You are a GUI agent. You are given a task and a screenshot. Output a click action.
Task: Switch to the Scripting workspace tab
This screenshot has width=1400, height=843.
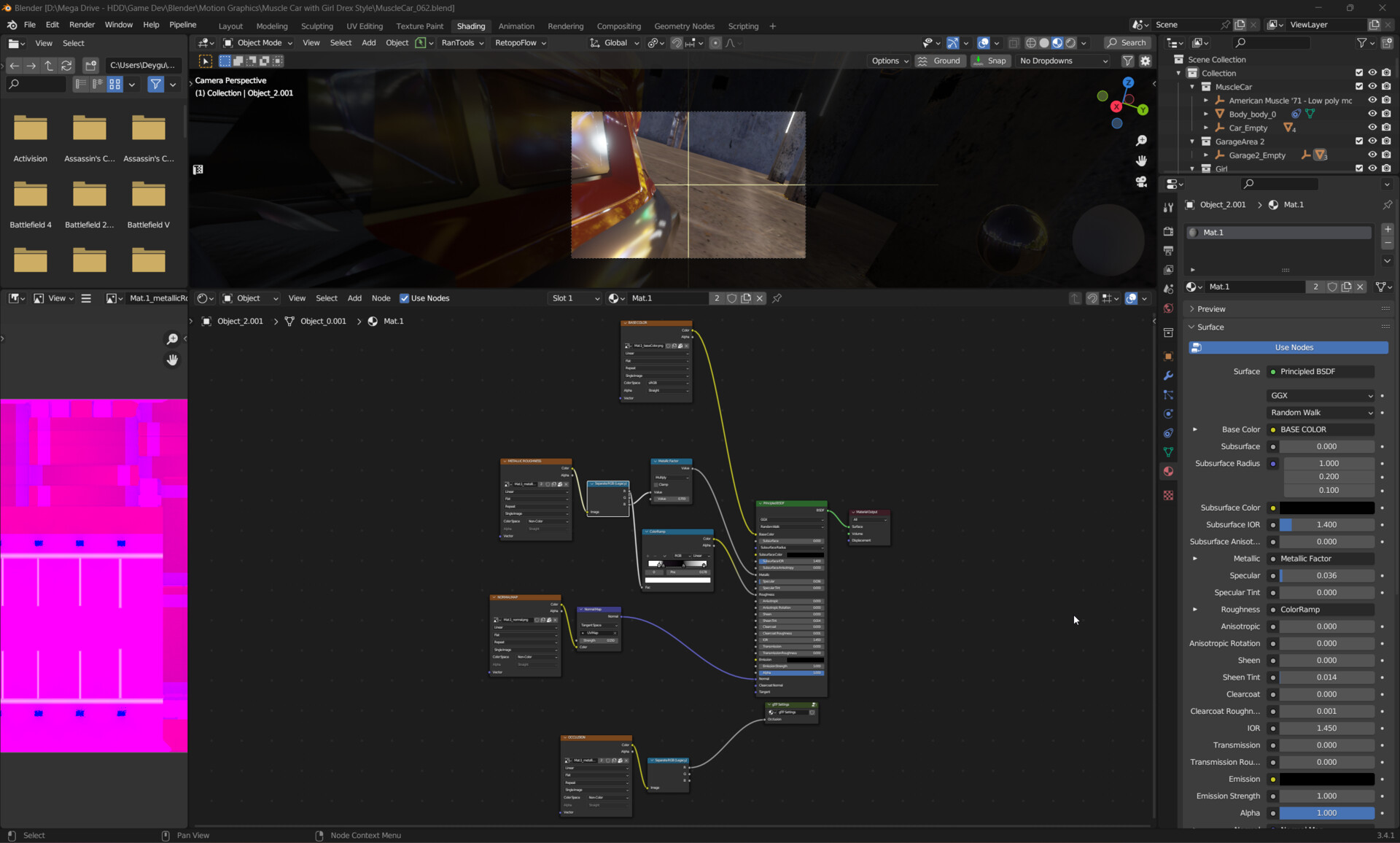pyautogui.click(x=743, y=26)
